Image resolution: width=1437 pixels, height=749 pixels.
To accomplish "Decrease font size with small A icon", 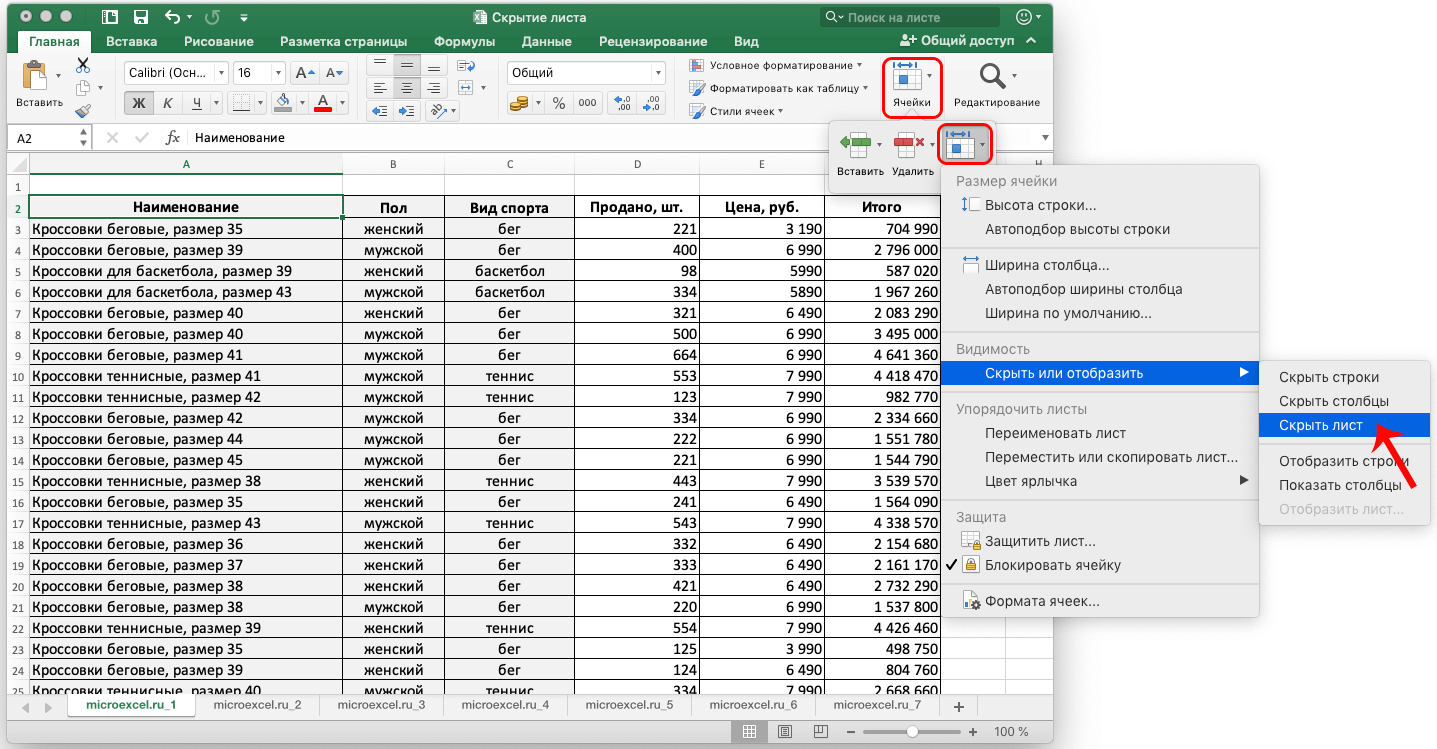I will click(332, 73).
